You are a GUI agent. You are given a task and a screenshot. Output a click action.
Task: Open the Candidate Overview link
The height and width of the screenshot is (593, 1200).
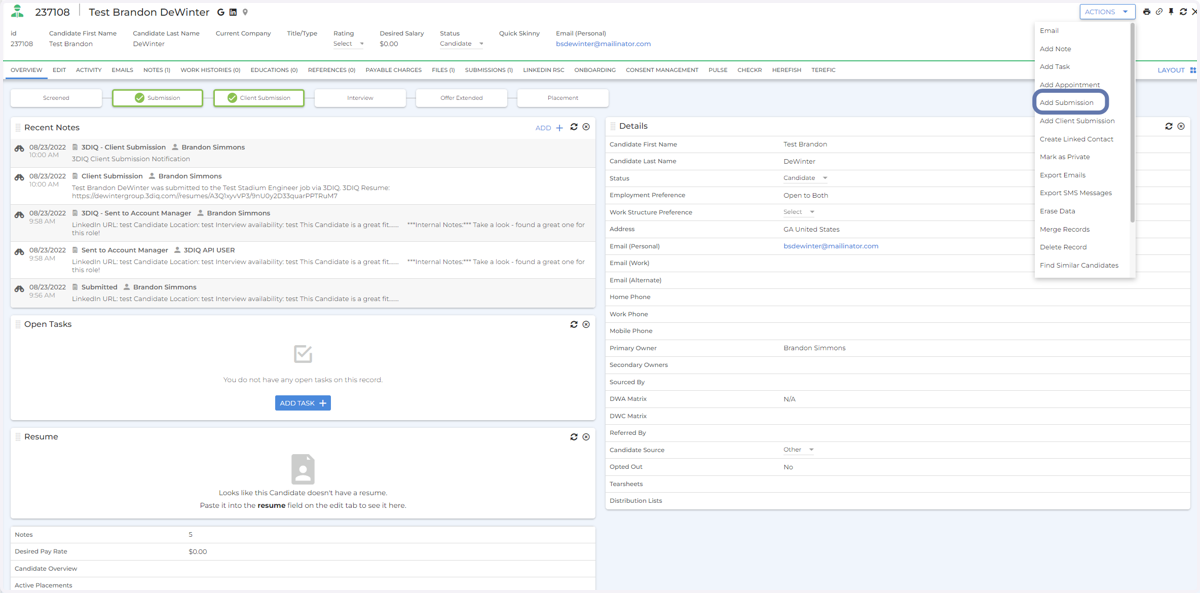point(46,568)
